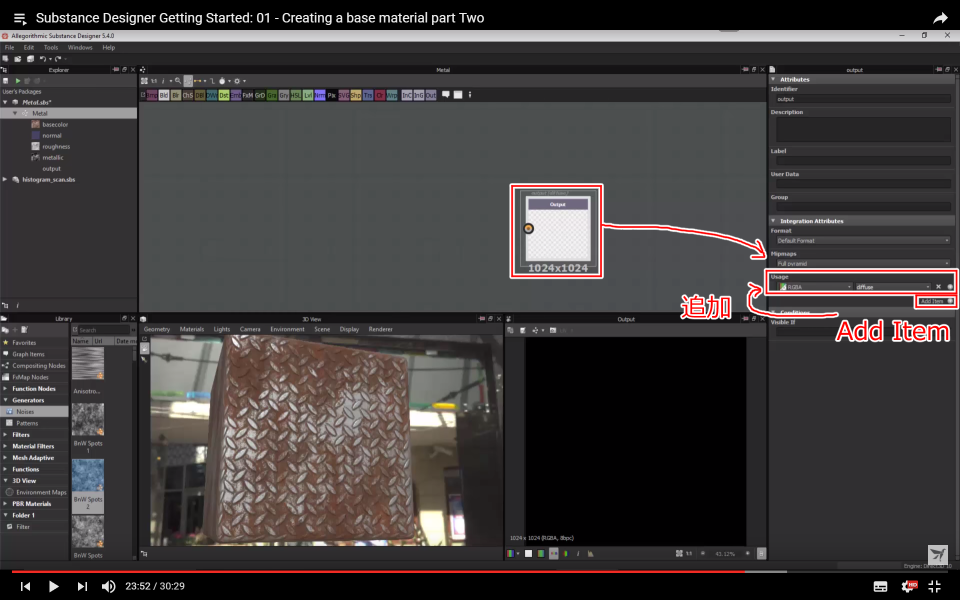Collapse the Metal graph tree
This screenshot has height=600, width=960.
pyautogui.click(x=15, y=113)
